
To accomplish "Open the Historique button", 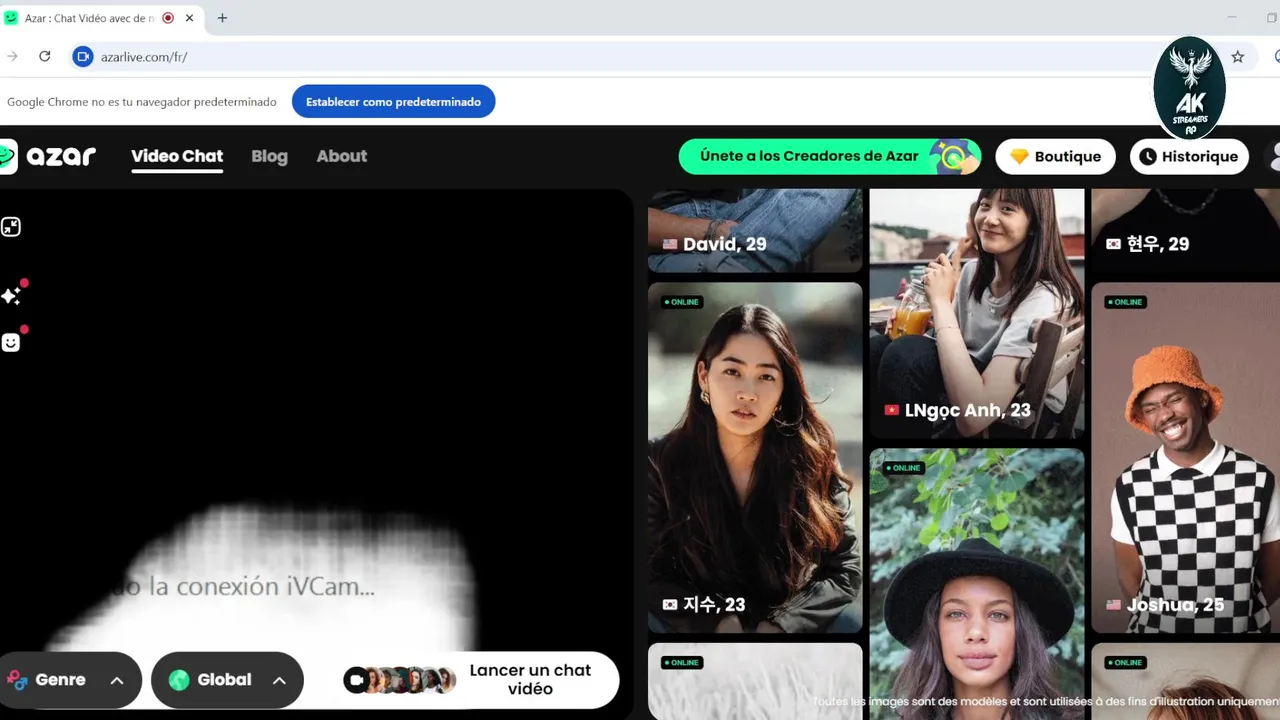I will [x=1189, y=156].
